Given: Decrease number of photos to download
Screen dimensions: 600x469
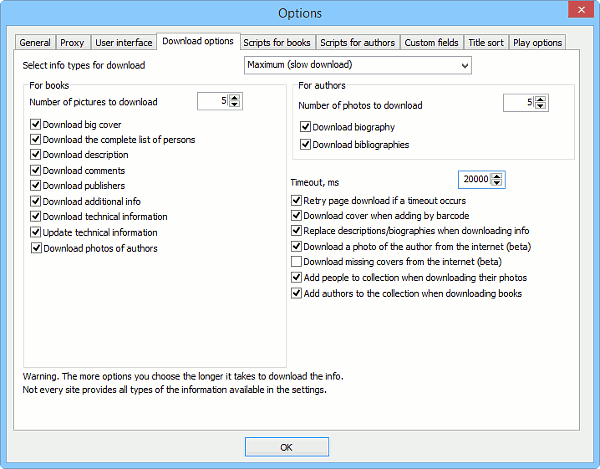Looking at the screenshot, I should click(540, 106).
